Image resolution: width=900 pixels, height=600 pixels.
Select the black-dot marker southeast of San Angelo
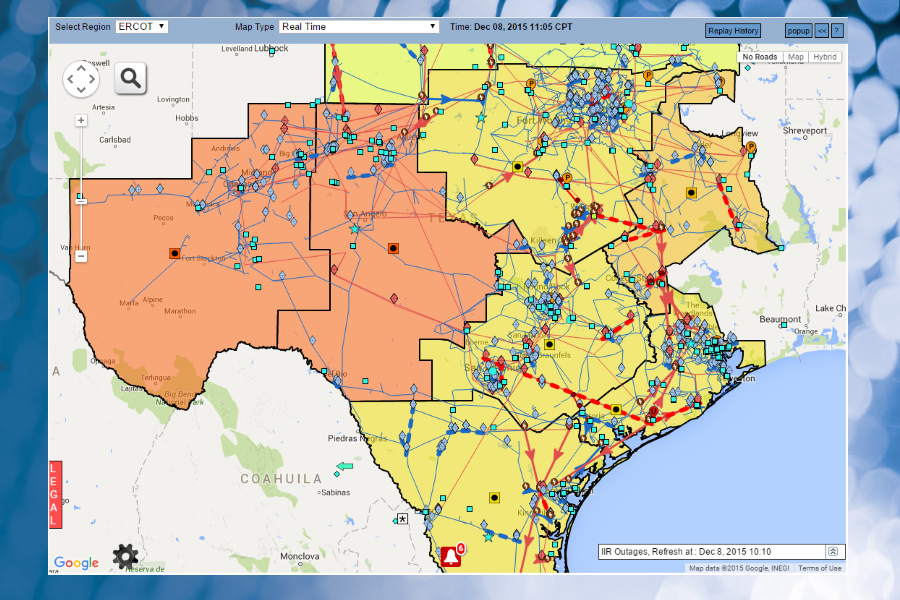pyautogui.click(x=393, y=248)
